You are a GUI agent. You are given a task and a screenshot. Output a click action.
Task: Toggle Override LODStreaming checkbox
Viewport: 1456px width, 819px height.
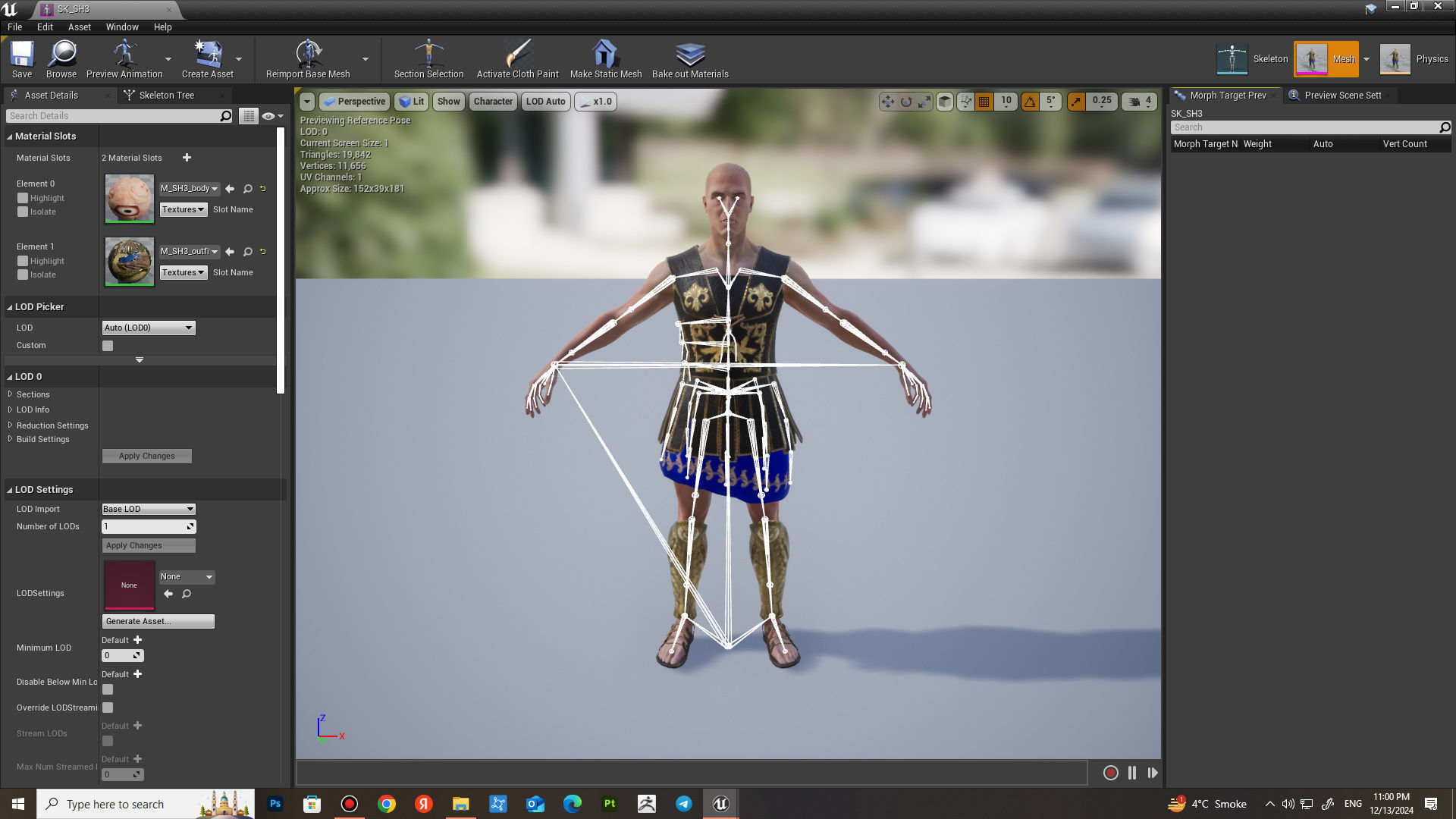(x=108, y=708)
